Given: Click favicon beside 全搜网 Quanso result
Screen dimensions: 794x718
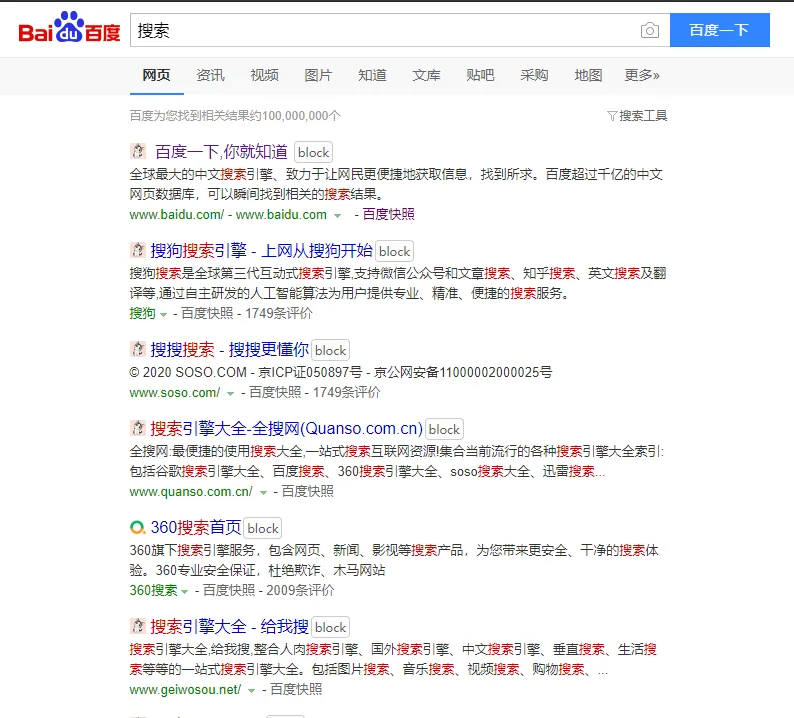Looking at the screenshot, I should tap(138, 428).
